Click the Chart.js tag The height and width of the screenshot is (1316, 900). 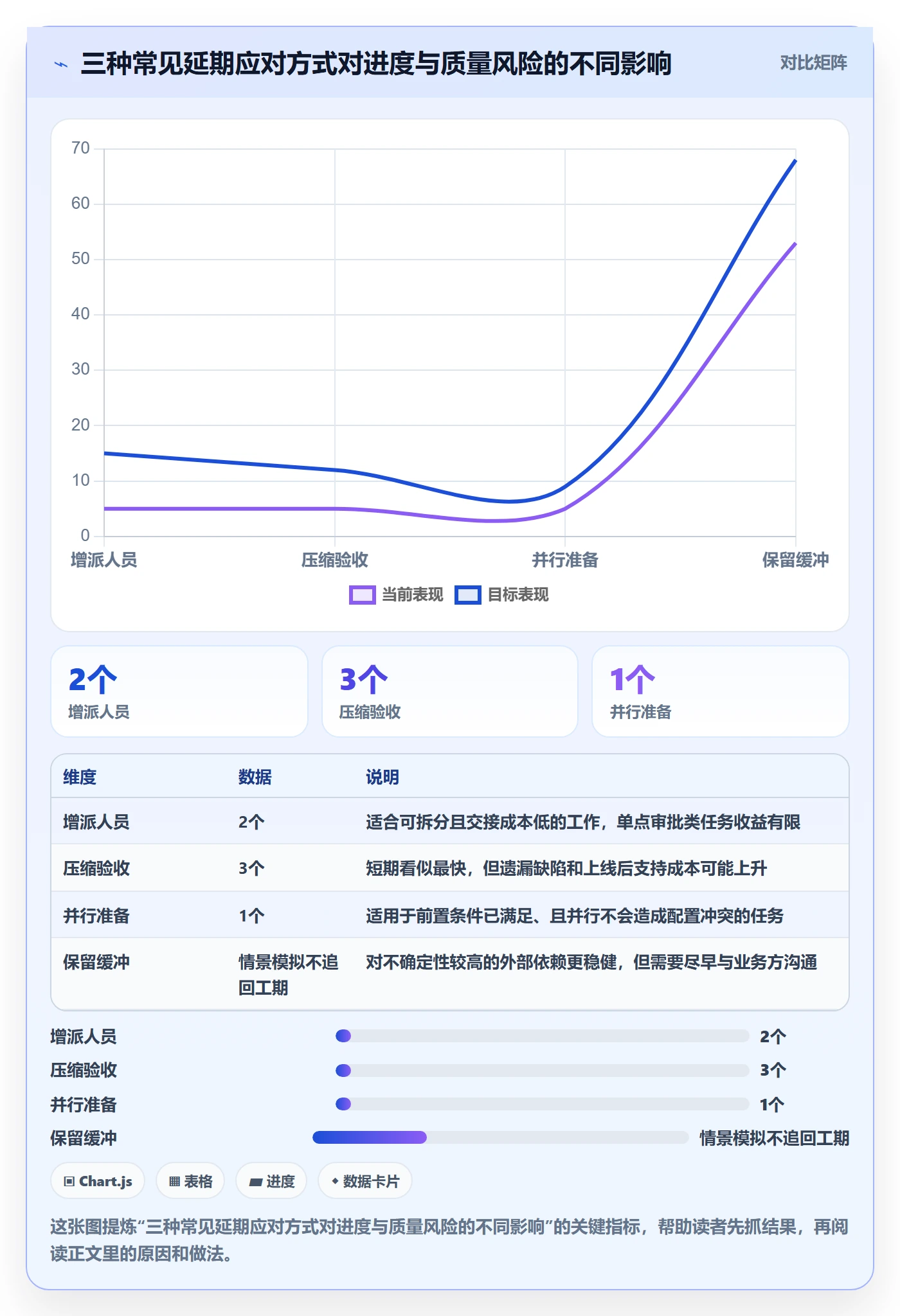pyautogui.click(x=98, y=1181)
